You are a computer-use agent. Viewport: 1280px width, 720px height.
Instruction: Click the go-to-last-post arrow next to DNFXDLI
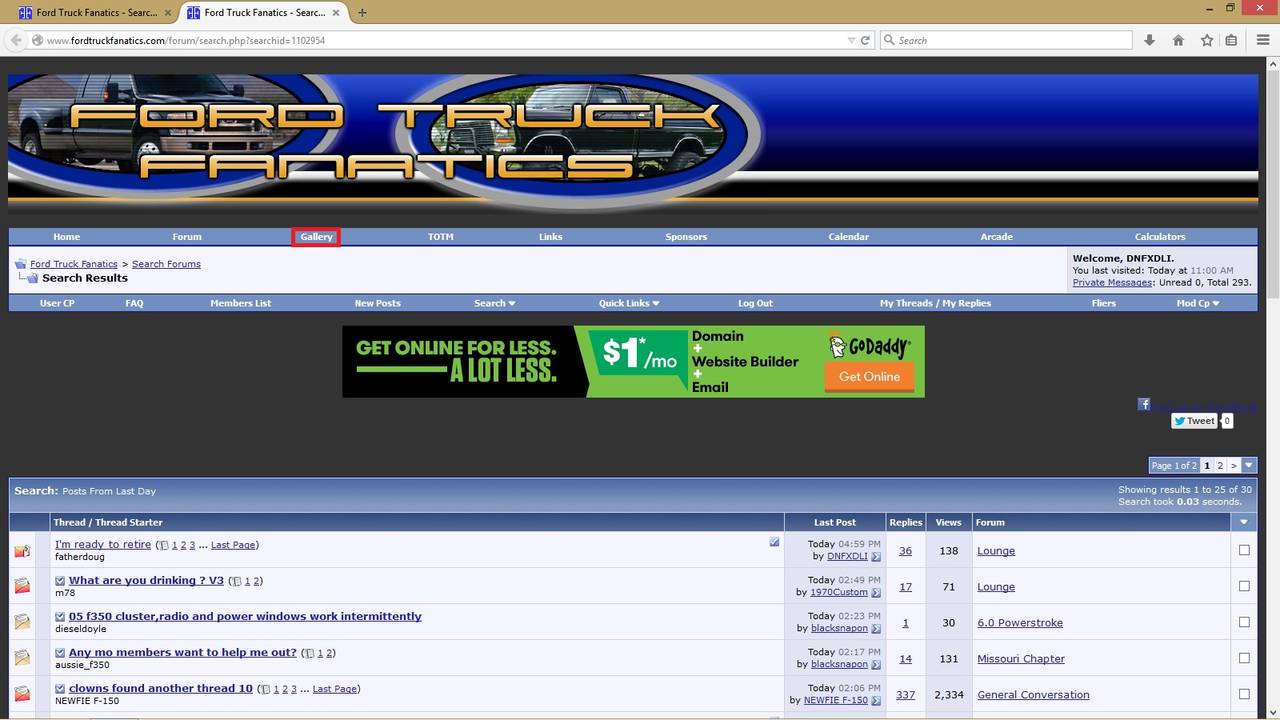point(876,557)
